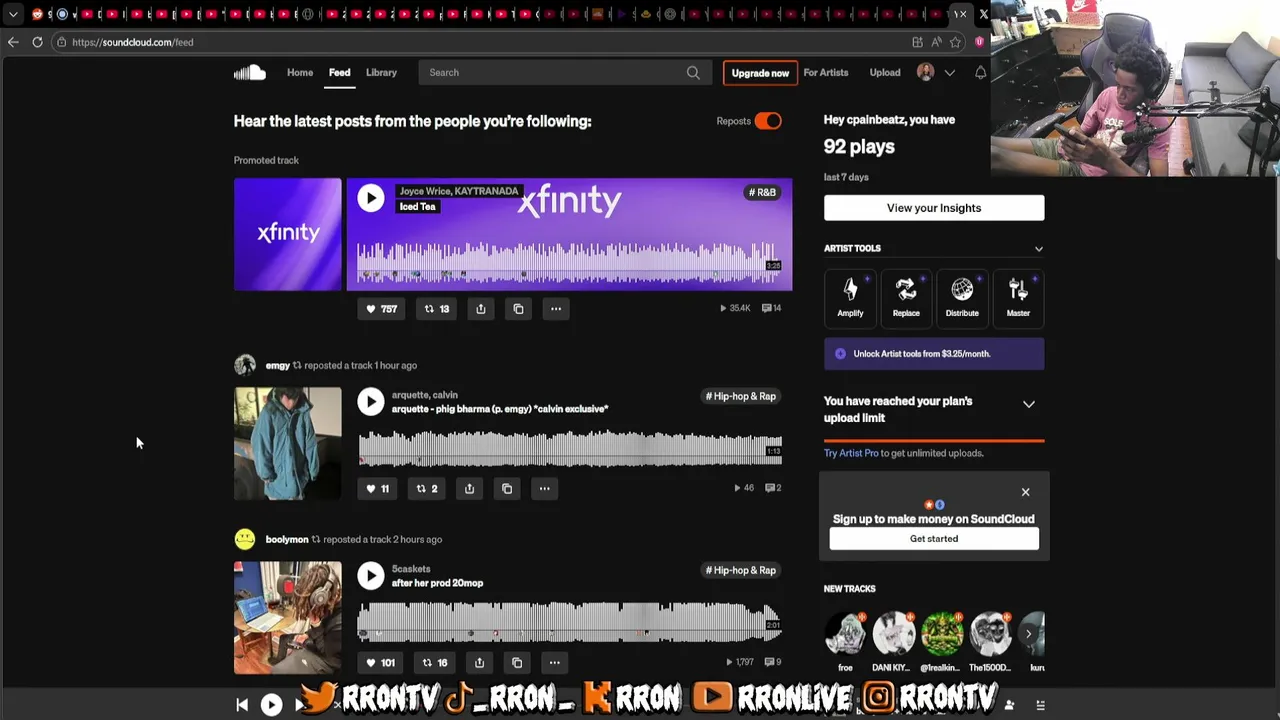The width and height of the screenshot is (1280, 720).
Task: Open the arquette track cover artwork
Action: click(x=288, y=443)
